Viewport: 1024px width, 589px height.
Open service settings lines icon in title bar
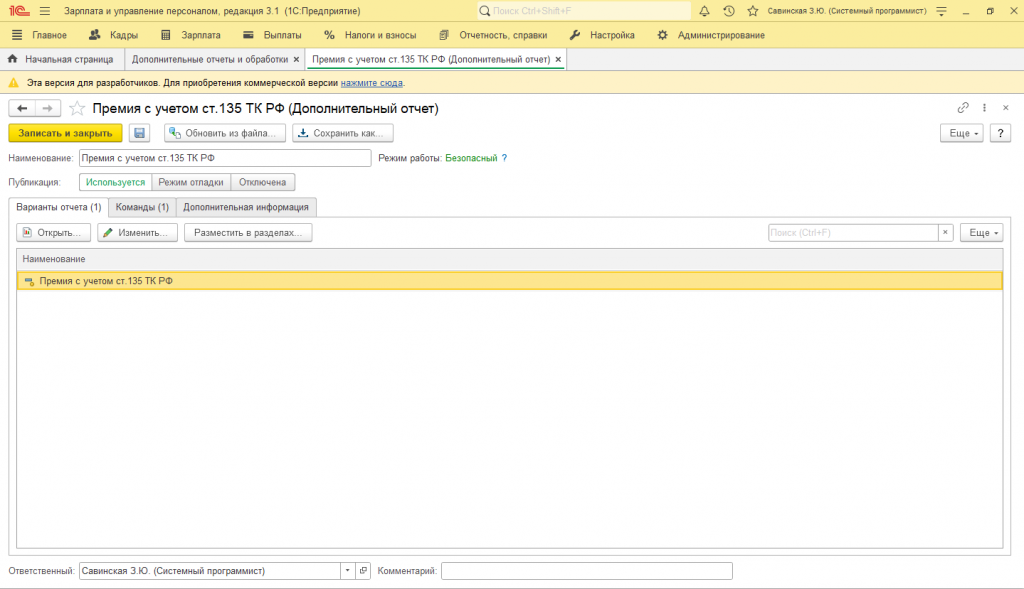tap(941, 11)
